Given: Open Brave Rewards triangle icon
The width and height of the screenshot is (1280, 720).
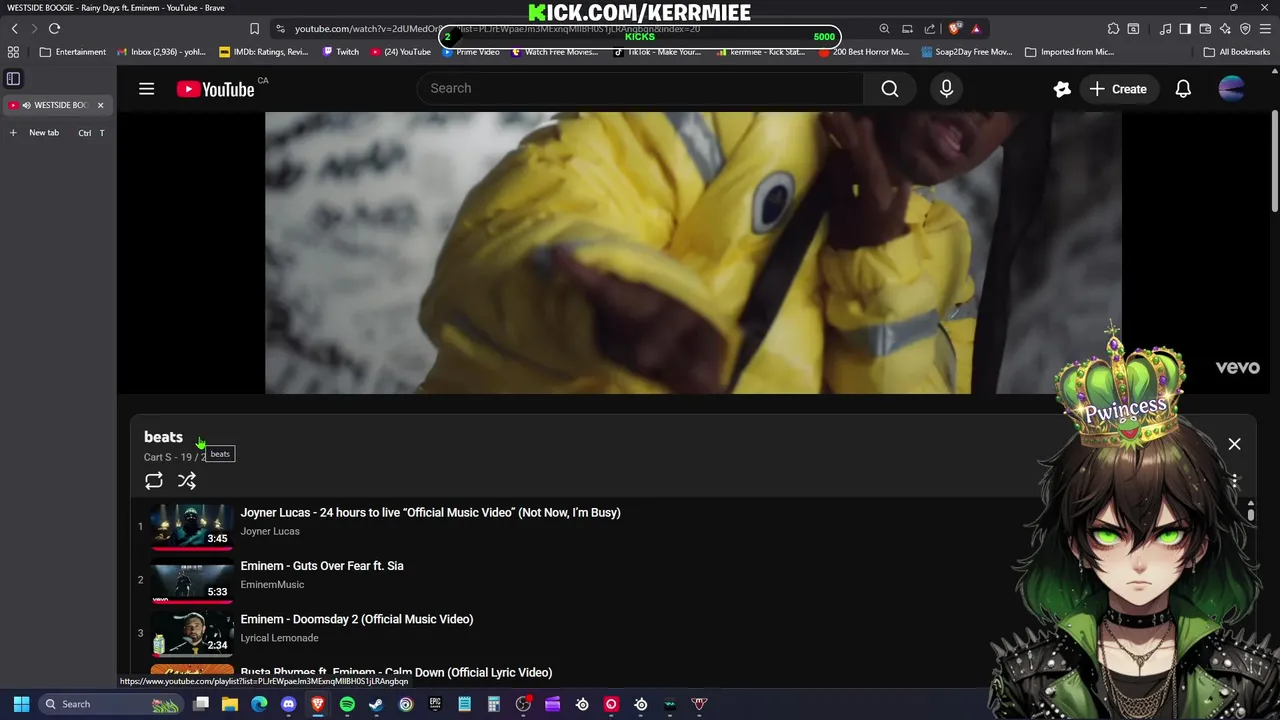Looking at the screenshot, I should tap(976, 29).
